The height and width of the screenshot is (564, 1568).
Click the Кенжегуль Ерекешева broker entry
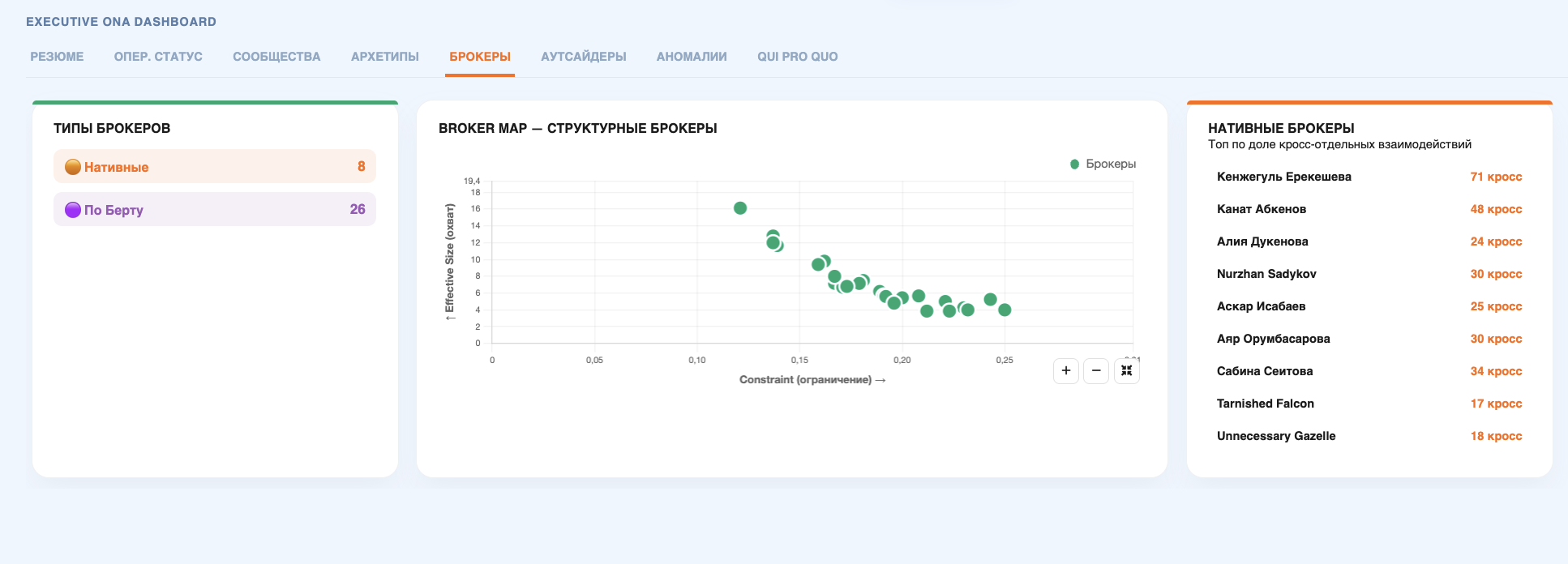[x=1369, y=177]
